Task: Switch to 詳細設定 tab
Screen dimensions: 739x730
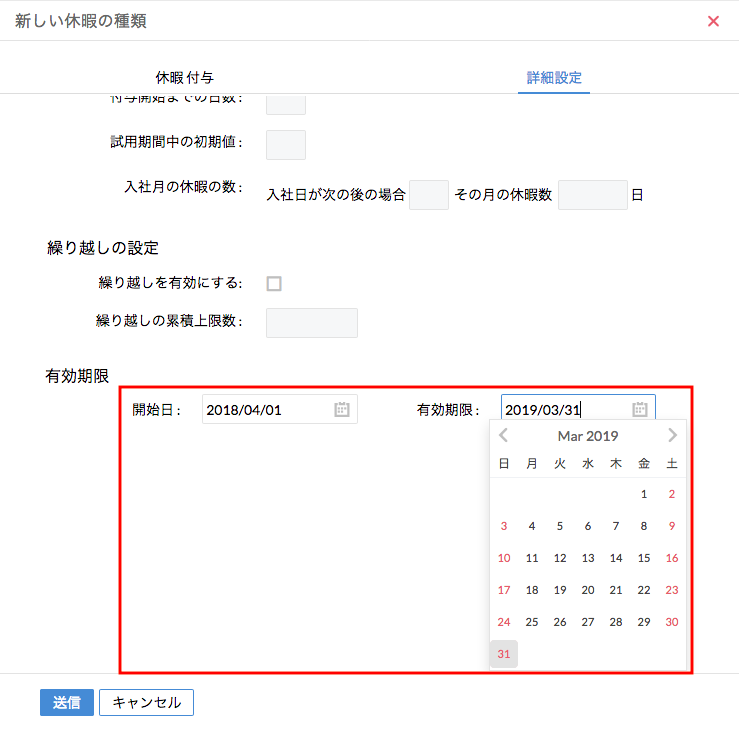Action: pos(554,78)
